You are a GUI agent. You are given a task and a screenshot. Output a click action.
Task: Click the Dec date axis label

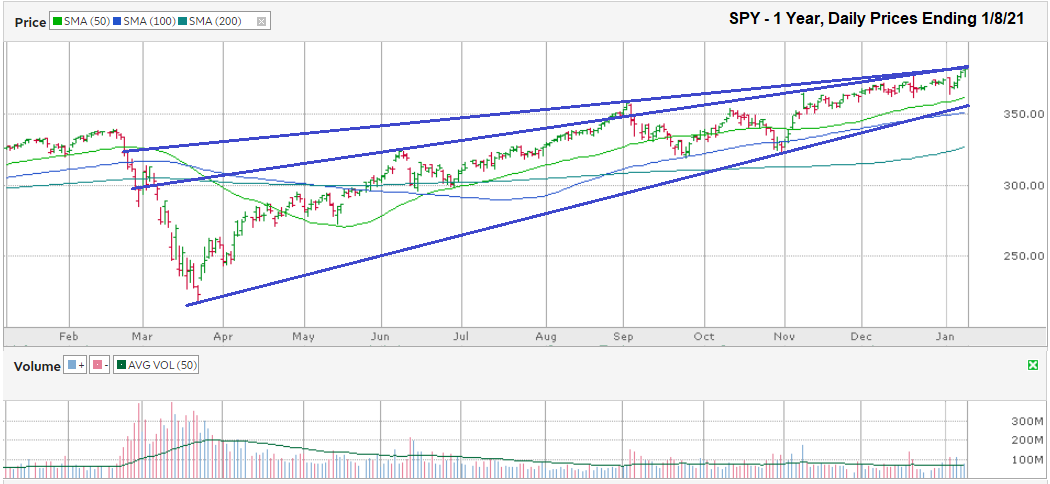pyautogui.click(x=861, y=338)
